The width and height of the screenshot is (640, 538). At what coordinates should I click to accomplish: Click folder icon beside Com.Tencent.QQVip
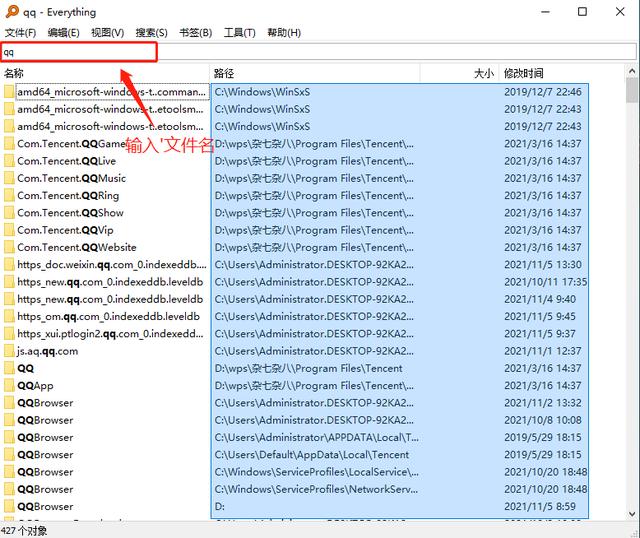click(x=9, y=230)
